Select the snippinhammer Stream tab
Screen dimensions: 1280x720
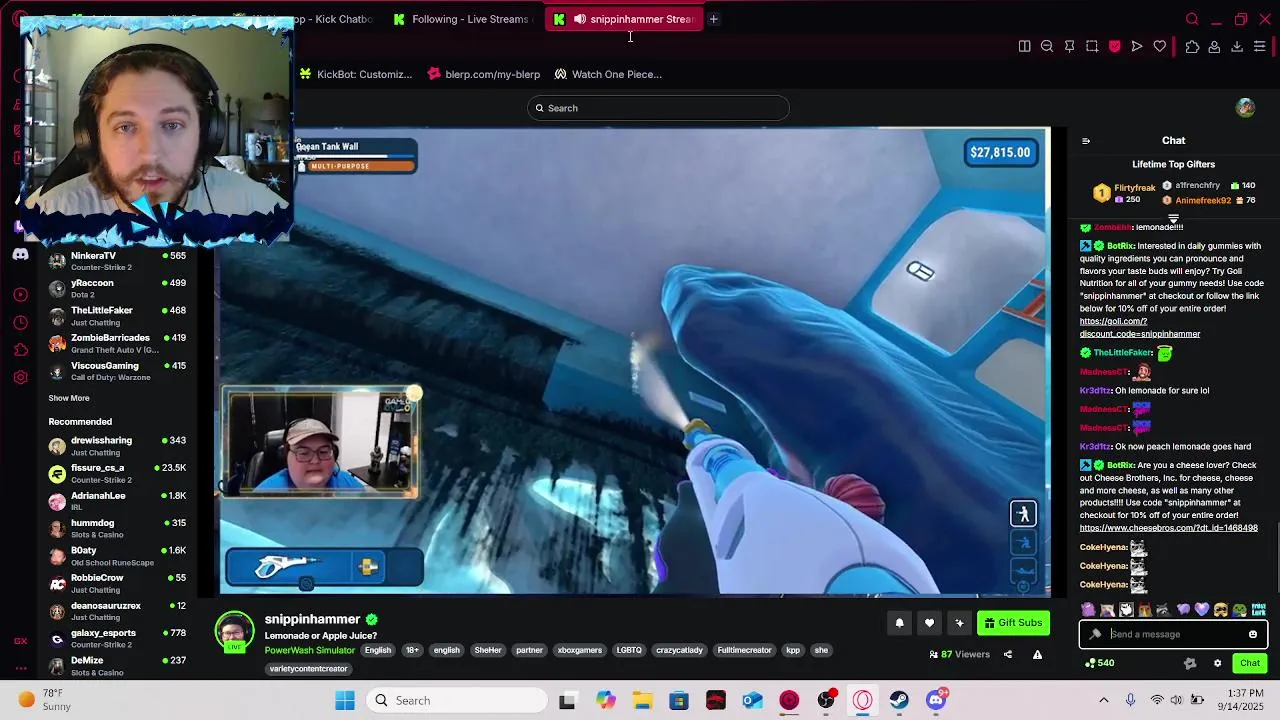625,19
